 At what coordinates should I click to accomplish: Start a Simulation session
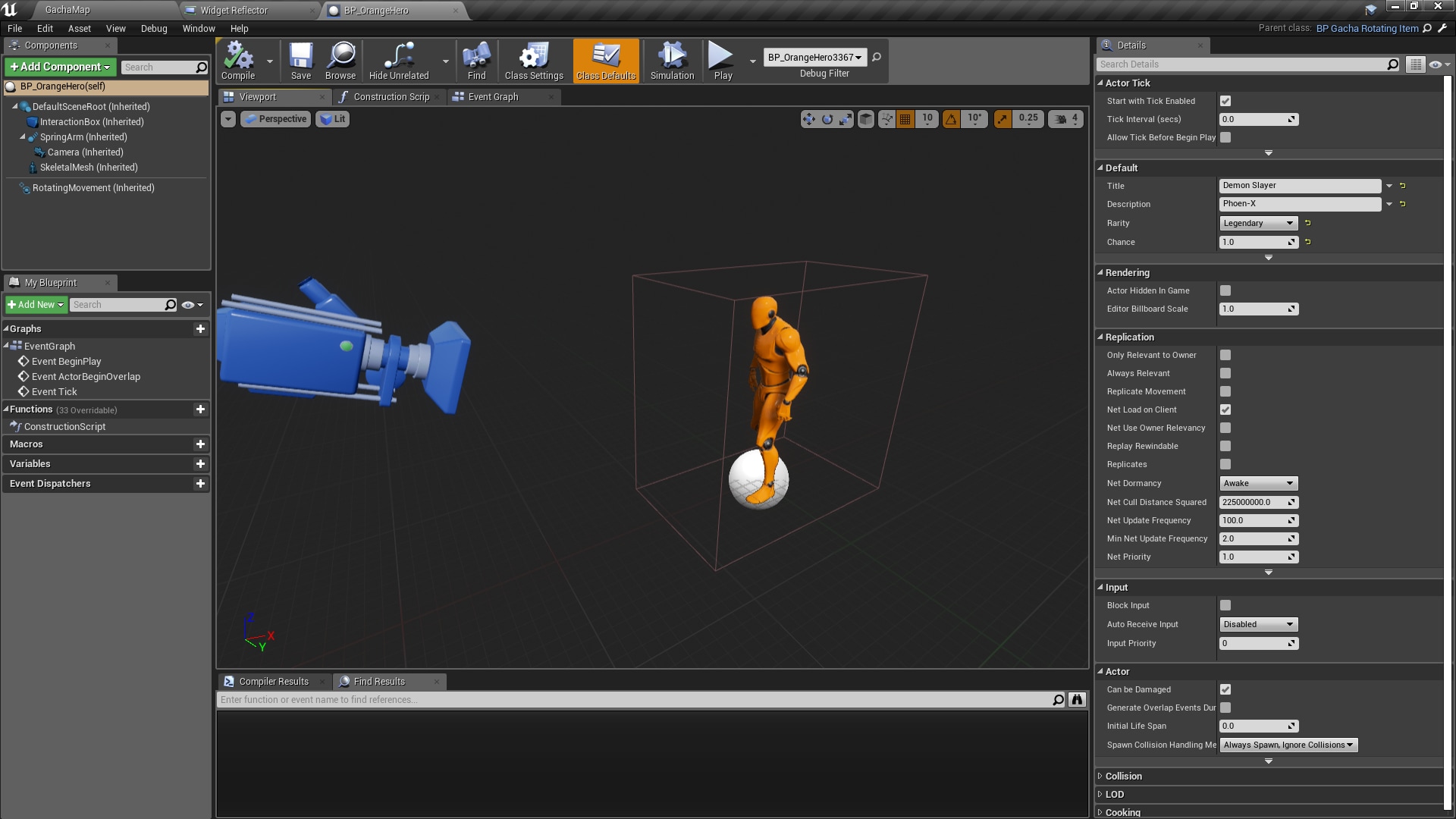(x=670, y=61)
